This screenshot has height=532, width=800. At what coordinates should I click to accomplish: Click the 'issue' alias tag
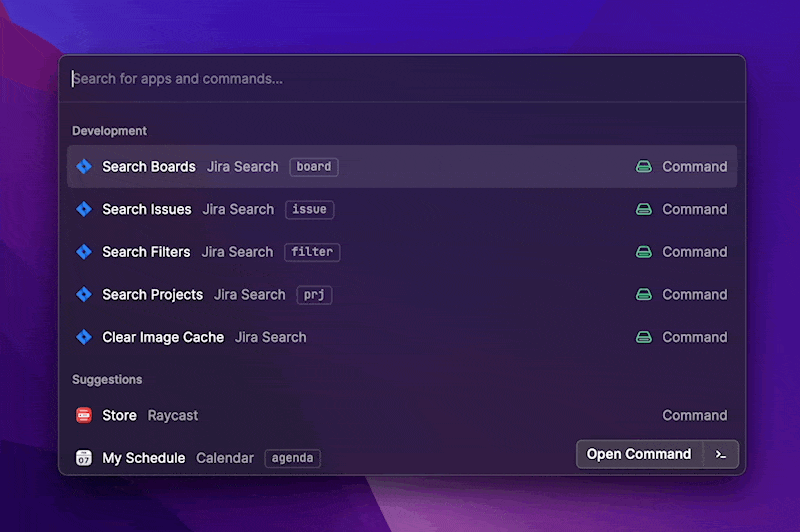click(x=309, y=209)
